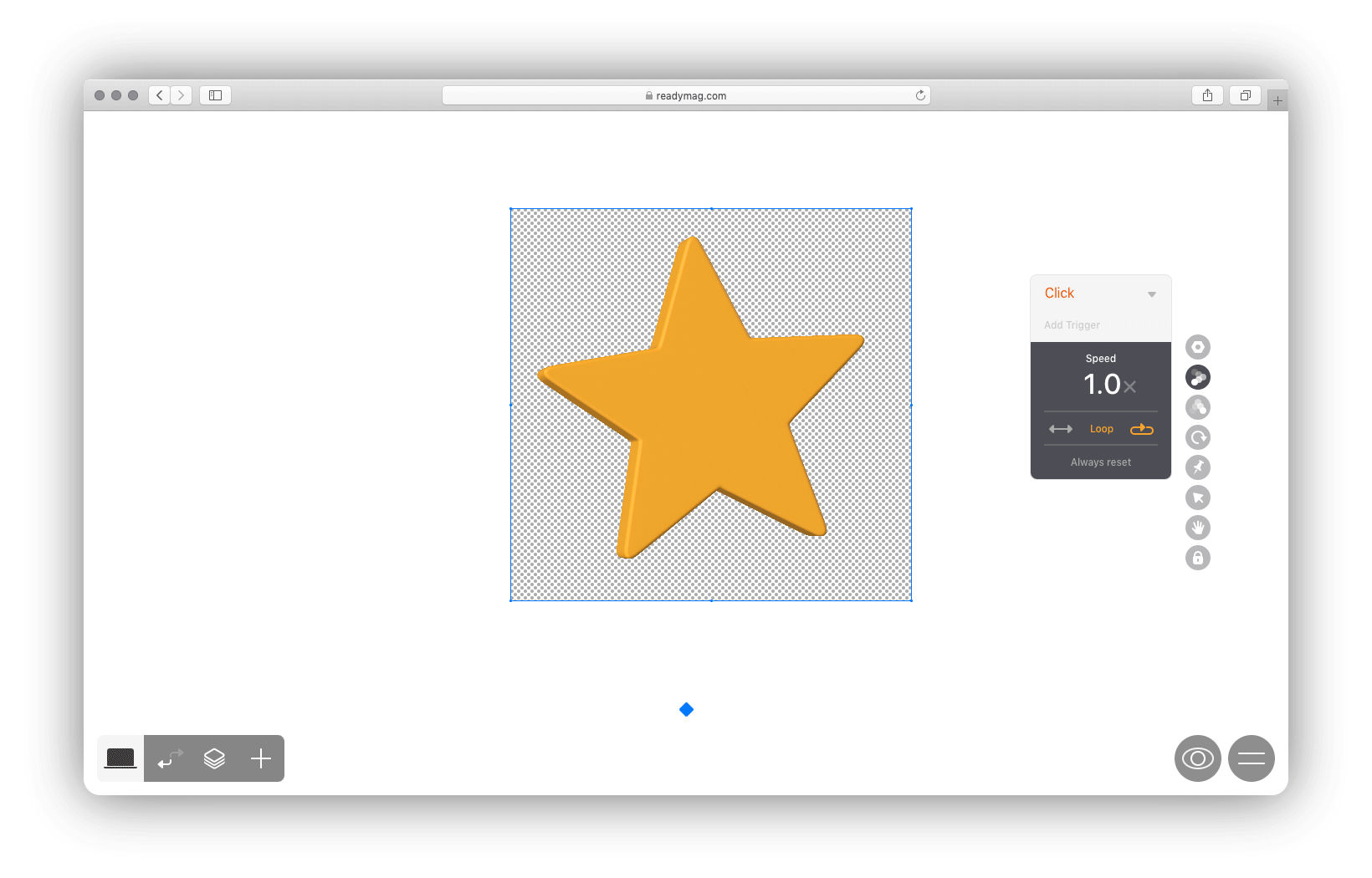
Task: Open the hamburger main menu button
Action: point(1252,758)
